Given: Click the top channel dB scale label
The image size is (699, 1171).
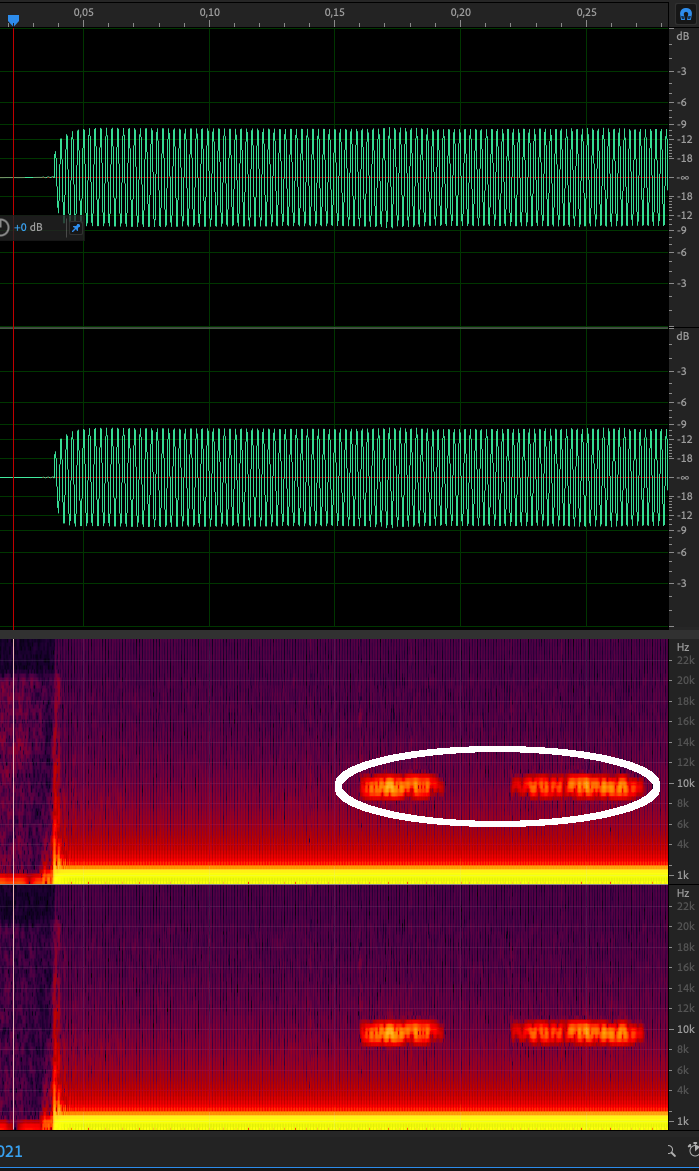Looking at the screenshot, I should tap(682, 36).
